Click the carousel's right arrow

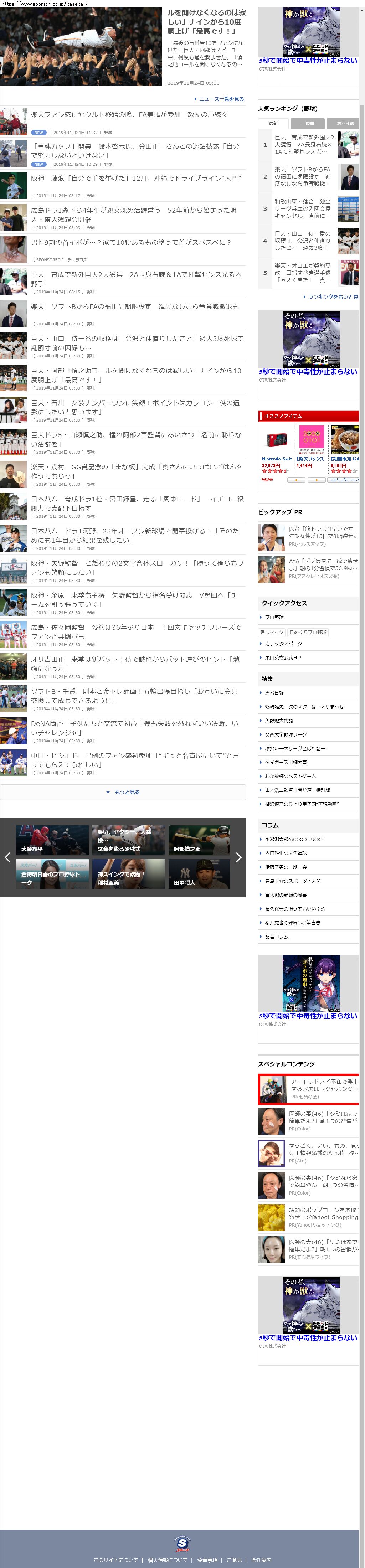point(238,857)
